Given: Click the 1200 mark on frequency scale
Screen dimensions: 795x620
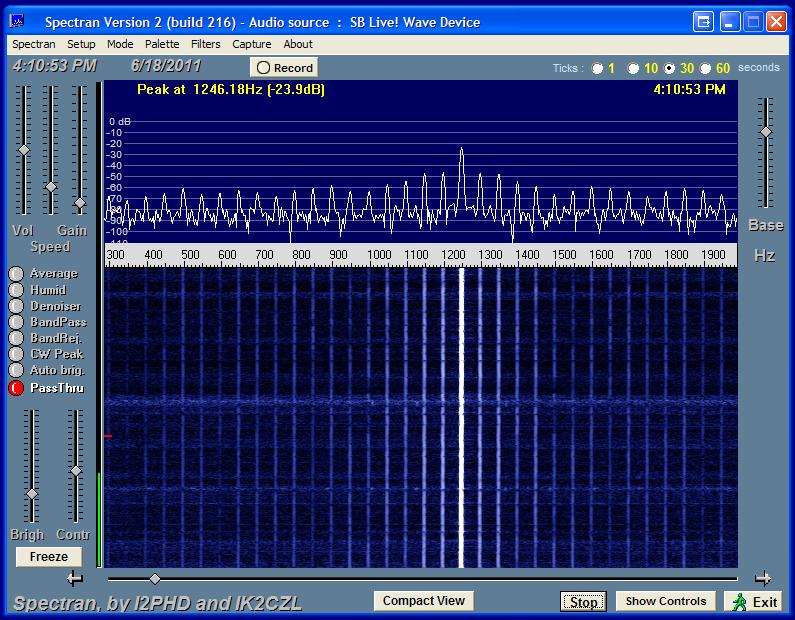Looking at the screenshot, I should [x=453, y=254].
